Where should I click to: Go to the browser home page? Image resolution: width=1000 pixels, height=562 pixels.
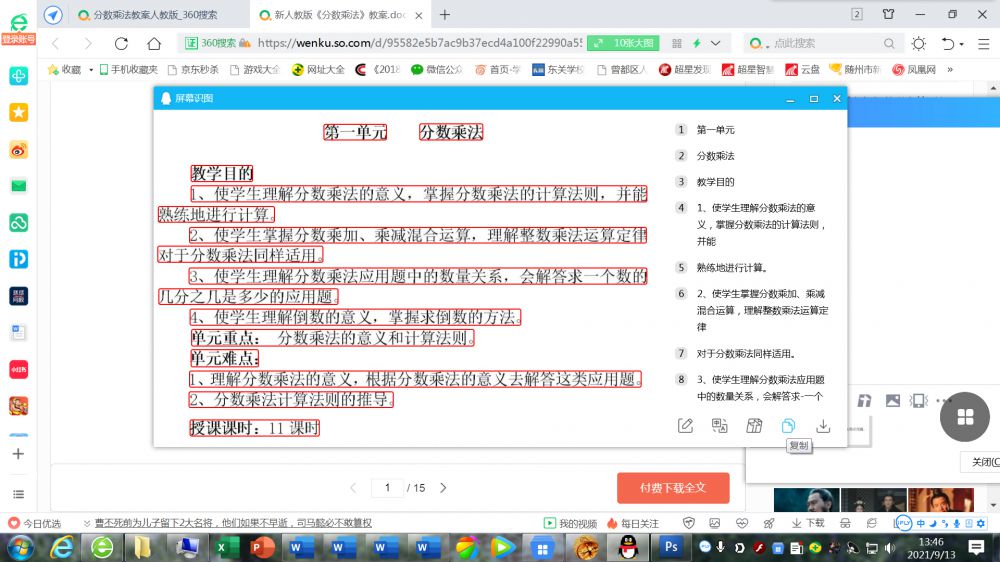click(x=154, y=44)
